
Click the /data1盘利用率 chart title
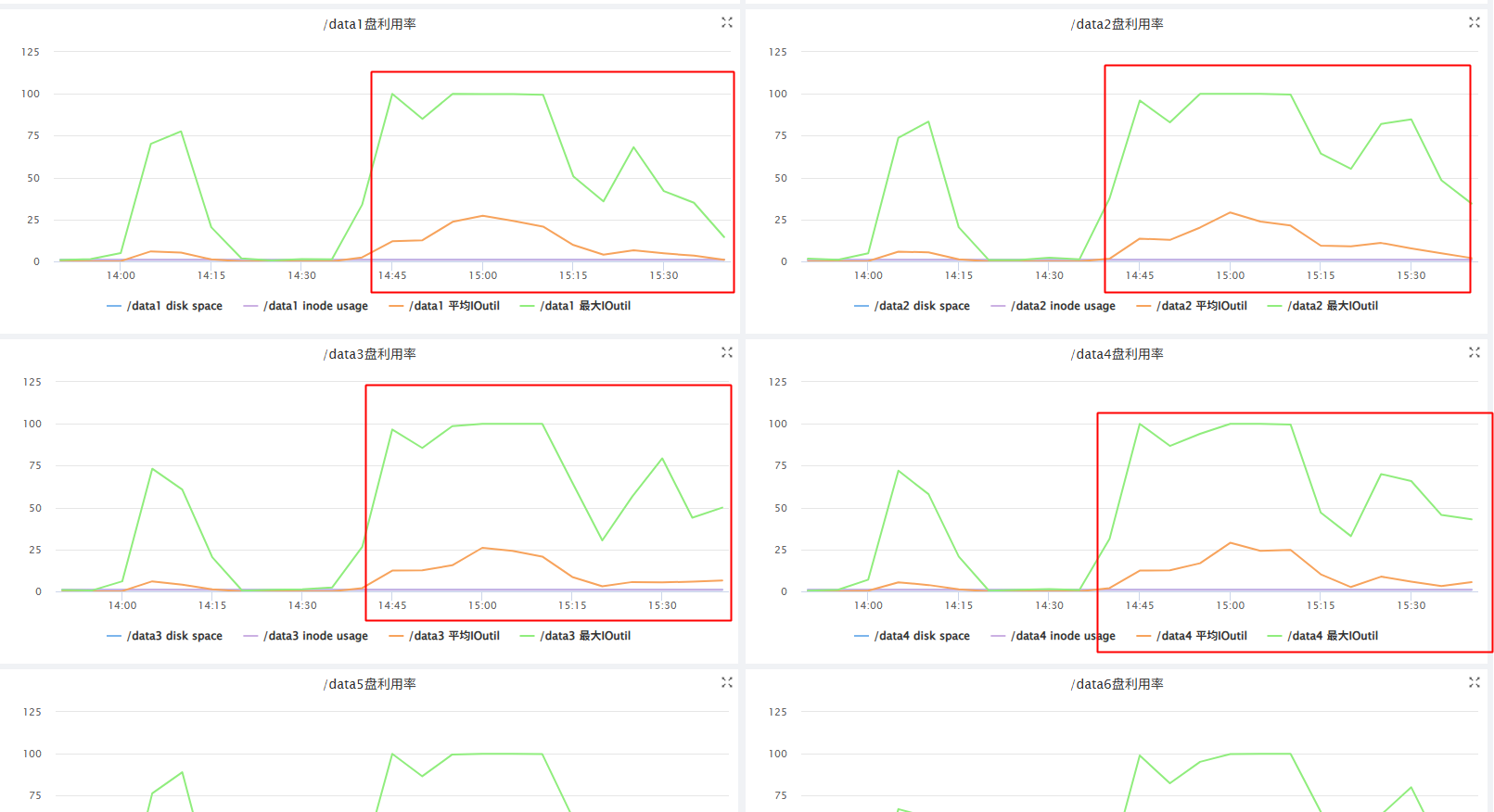click(x=369, y=24)
